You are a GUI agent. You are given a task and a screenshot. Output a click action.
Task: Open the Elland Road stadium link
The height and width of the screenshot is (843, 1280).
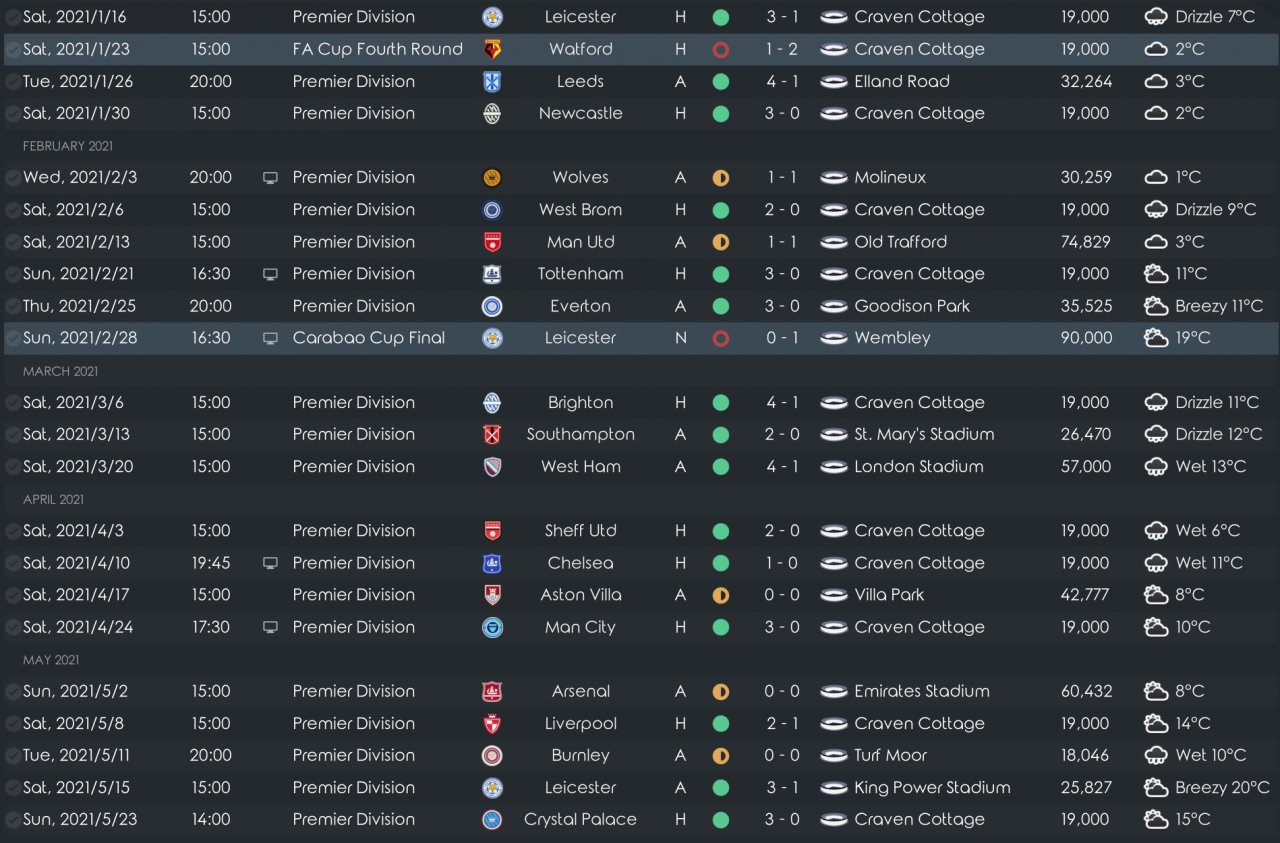(901, 81)
